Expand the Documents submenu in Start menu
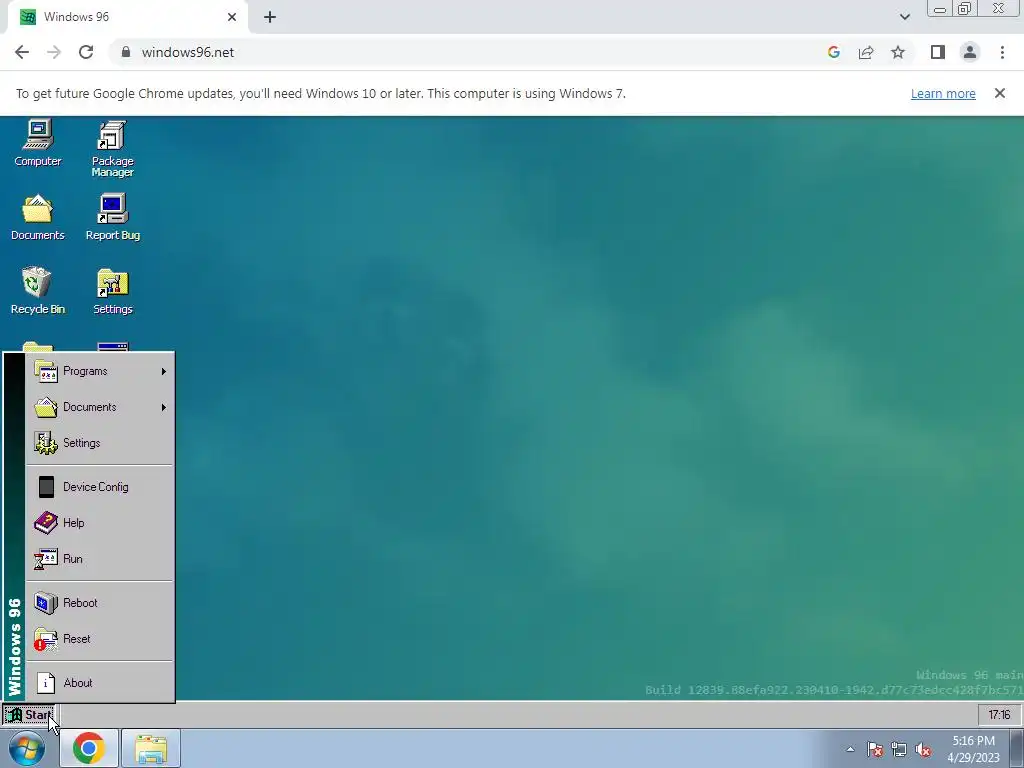 pyautogui.click(x=100, y=407)
